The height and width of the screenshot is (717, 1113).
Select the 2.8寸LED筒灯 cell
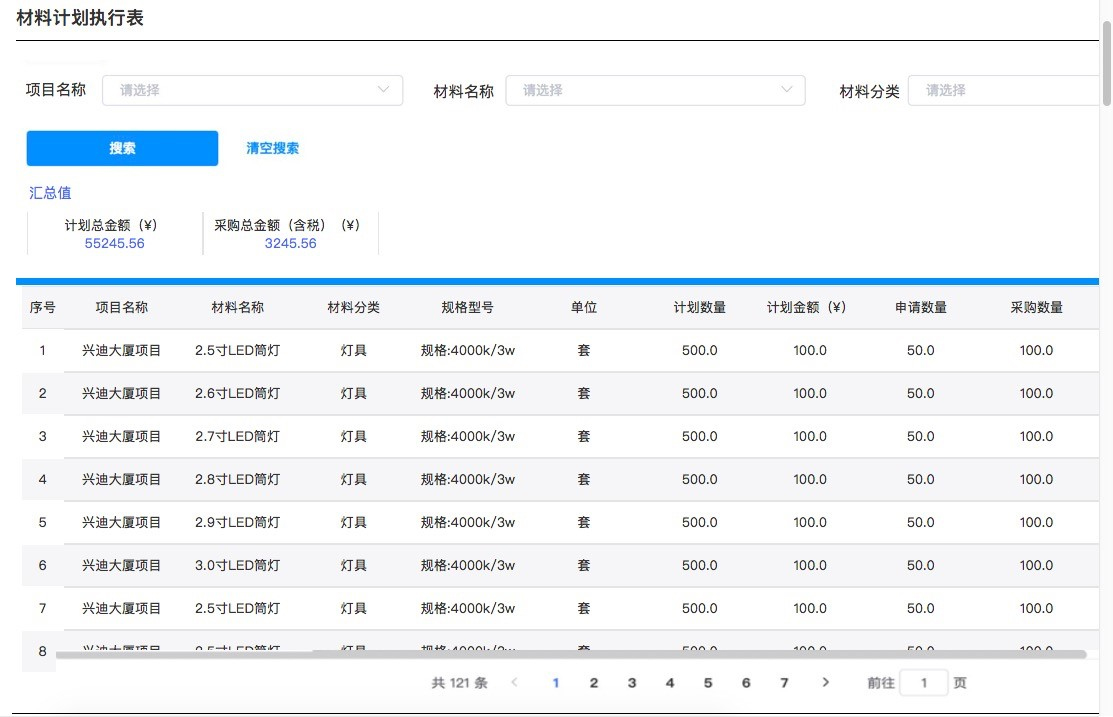(238, 480)
